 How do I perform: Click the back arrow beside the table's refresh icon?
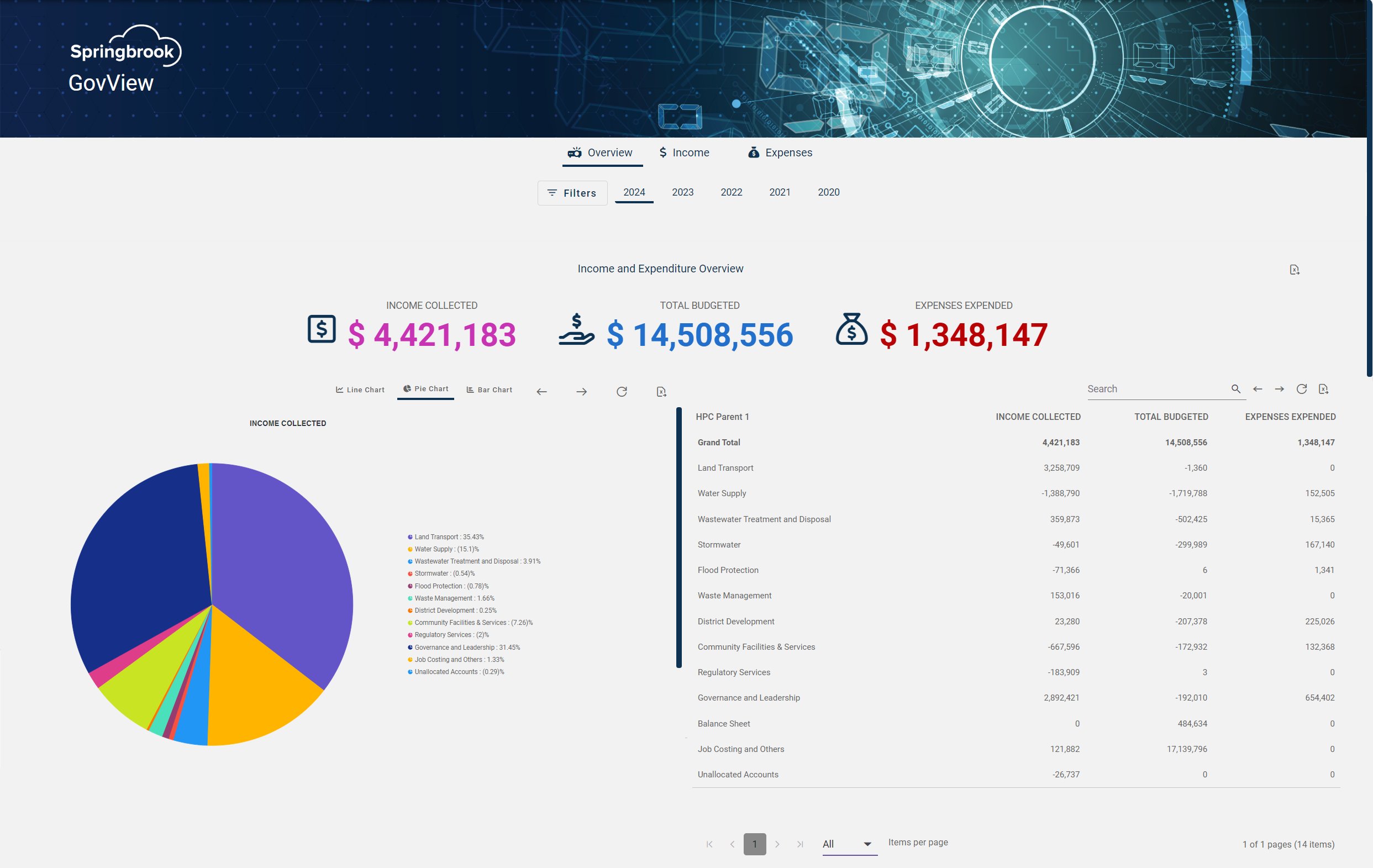pos(1258,388)
